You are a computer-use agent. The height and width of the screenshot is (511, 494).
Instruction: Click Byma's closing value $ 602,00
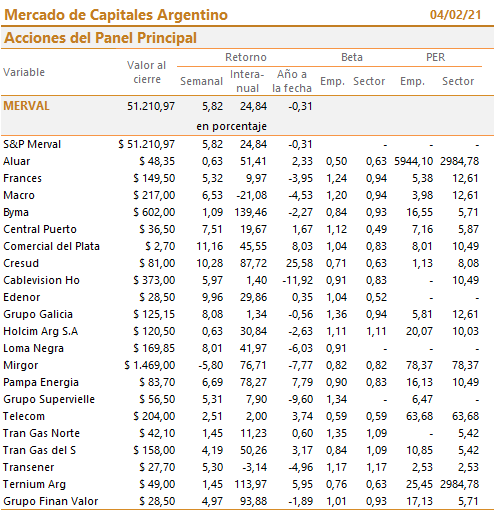(x=154, y=212)
